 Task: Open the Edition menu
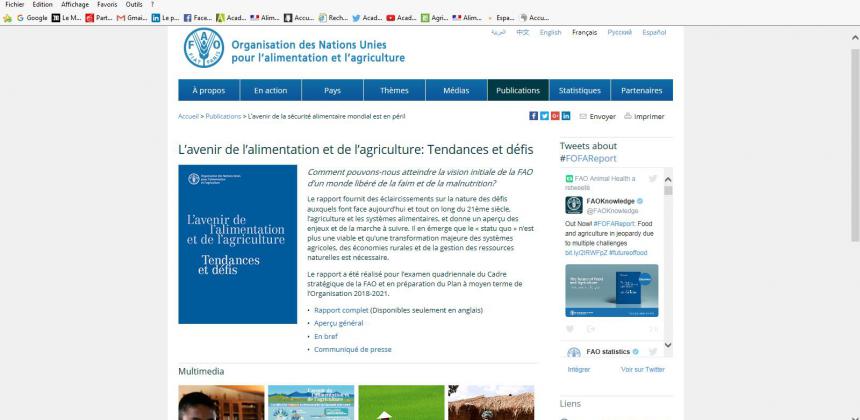click(42, 4)
